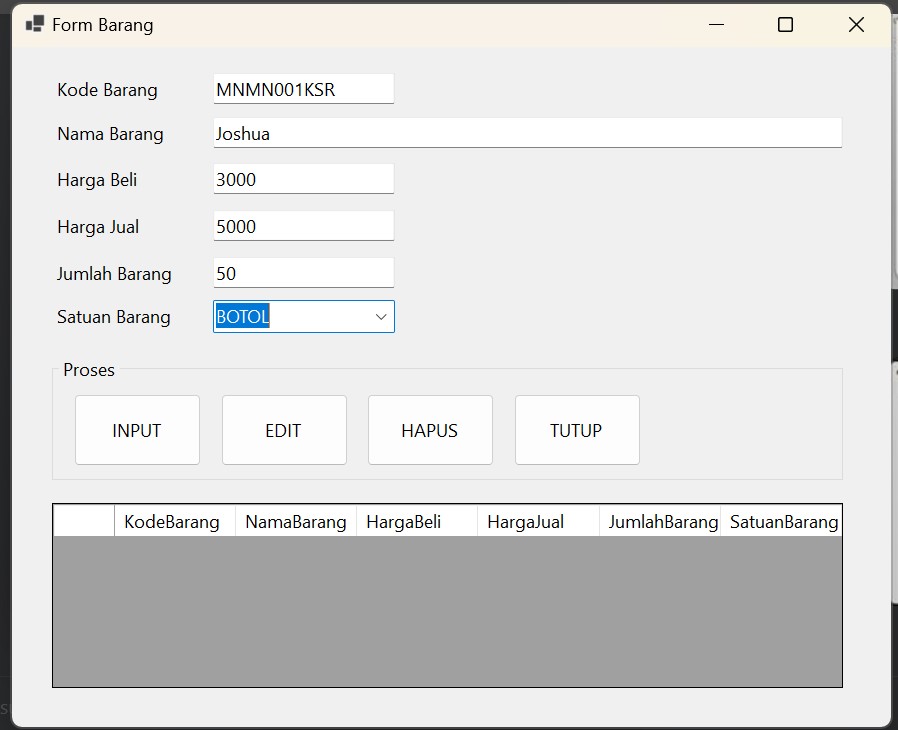898x730 pixels.
Task: Click the INPUT button
Action: [x=137, y=430]
